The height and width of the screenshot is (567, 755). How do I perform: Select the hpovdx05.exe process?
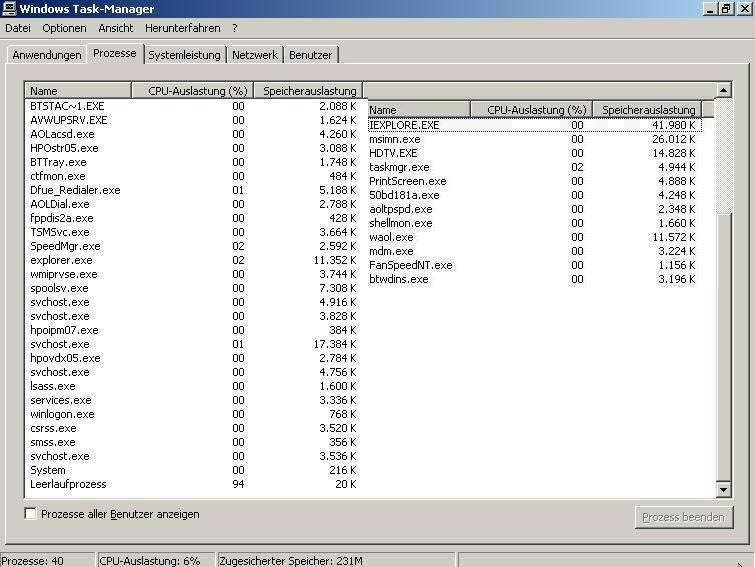pos(193,358)
